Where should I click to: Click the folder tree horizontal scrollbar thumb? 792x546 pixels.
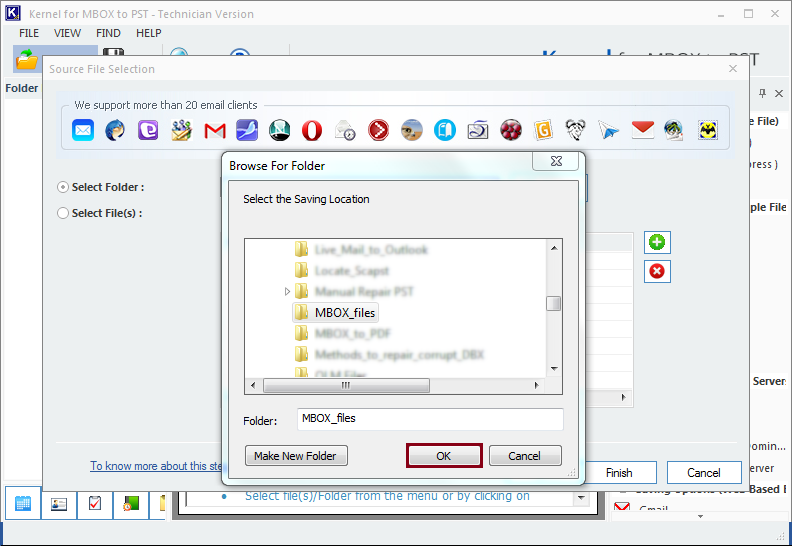coord(346,385)
